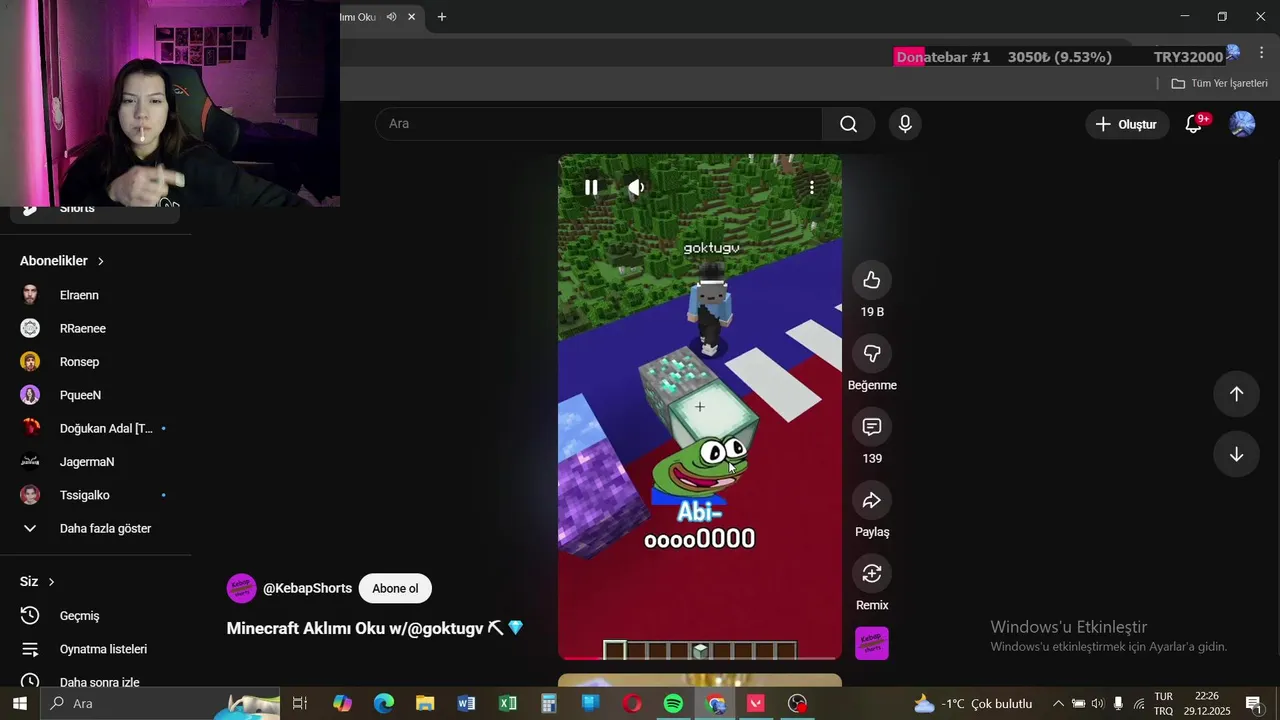Like the short with 19 B likes
This screenshot has height=720, width=1280.
[x=872, y=280]
